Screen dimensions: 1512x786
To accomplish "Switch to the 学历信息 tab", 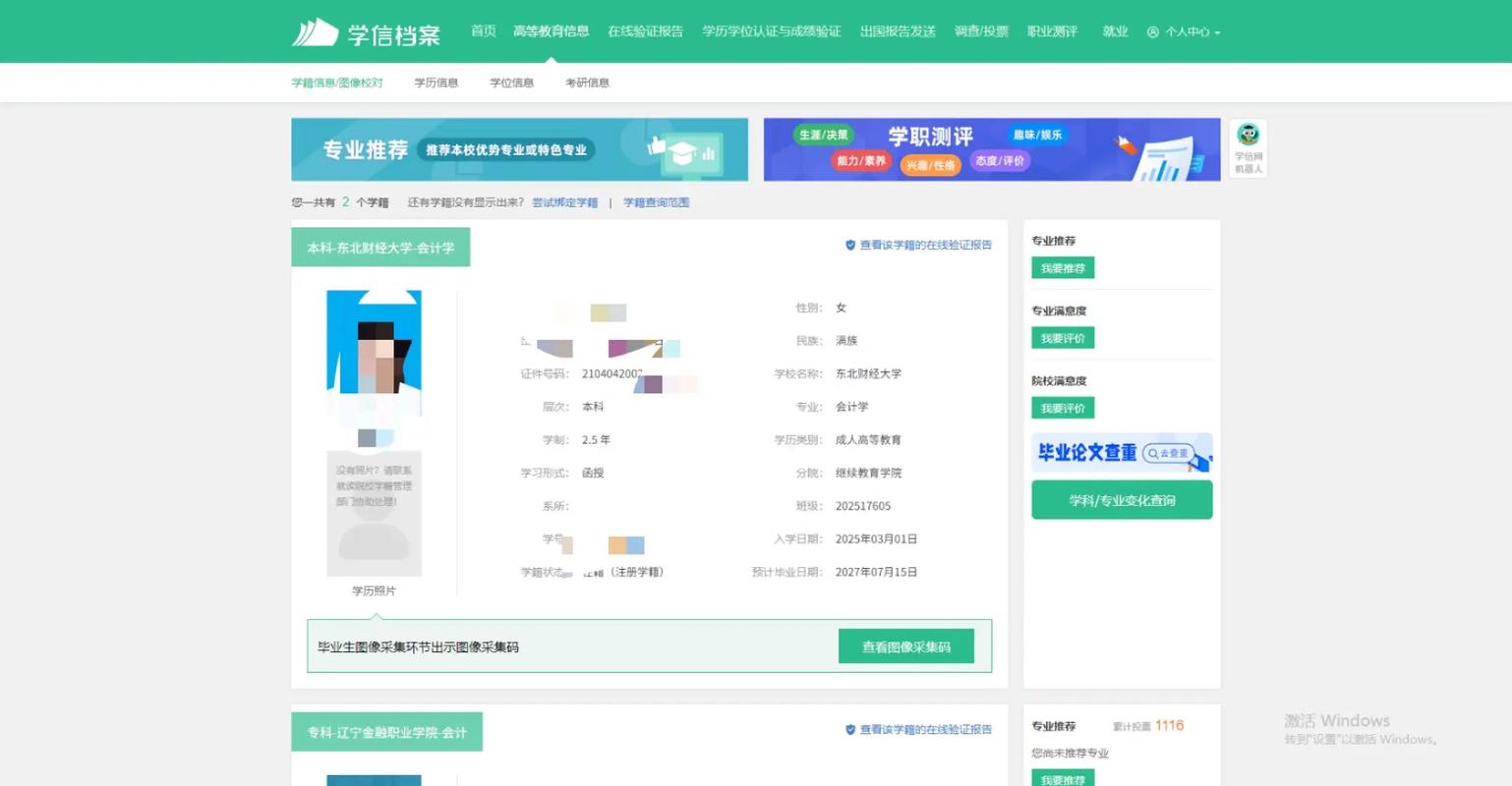I will [x=436, y=83].
